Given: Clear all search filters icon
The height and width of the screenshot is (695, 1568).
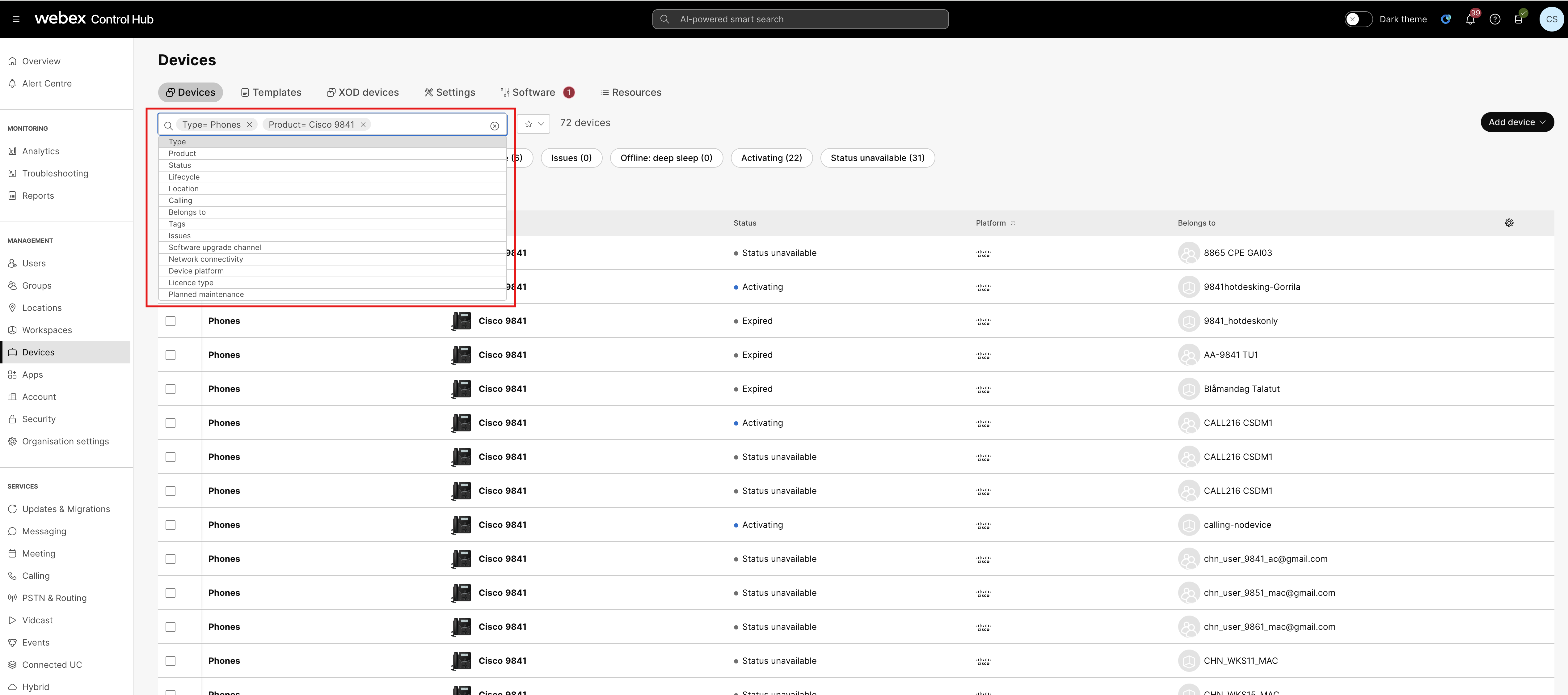Looking at the screenshot, I should [x=494, y=125].
